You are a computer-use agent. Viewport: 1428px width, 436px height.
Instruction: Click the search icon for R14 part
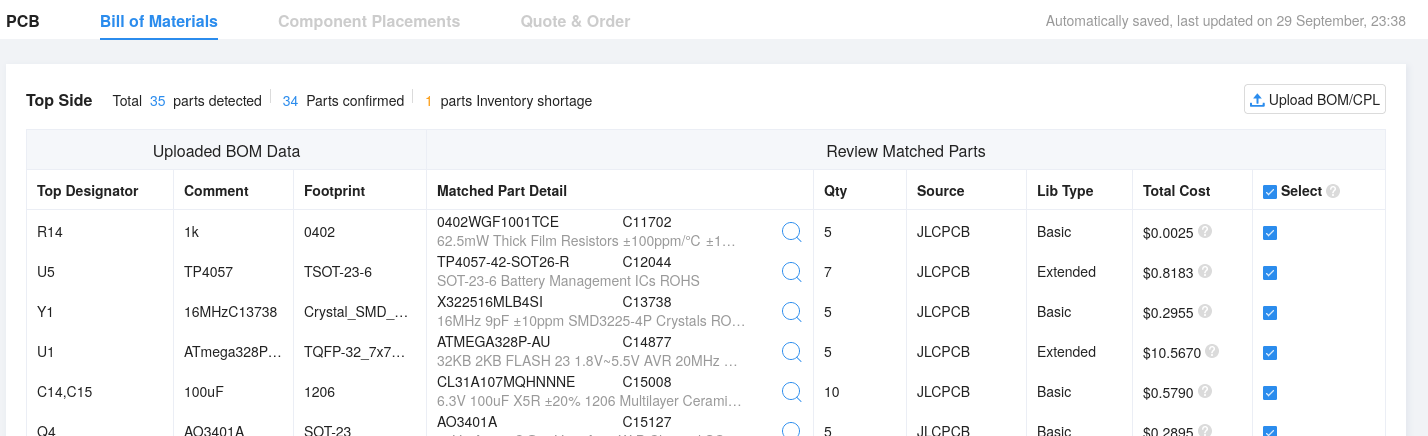coord(791,232)
